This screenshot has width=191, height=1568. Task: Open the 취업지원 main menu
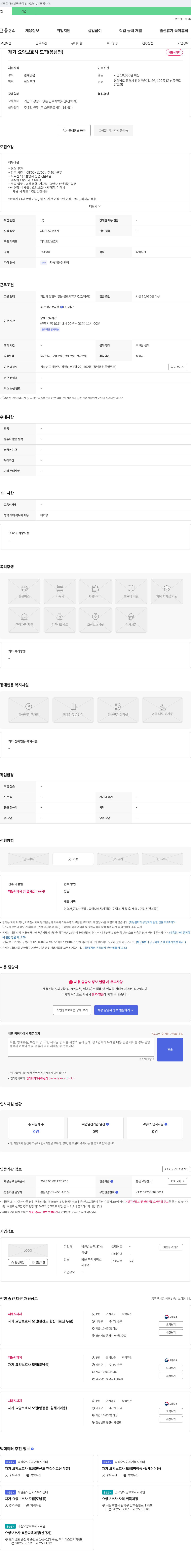tap(63, 30)
